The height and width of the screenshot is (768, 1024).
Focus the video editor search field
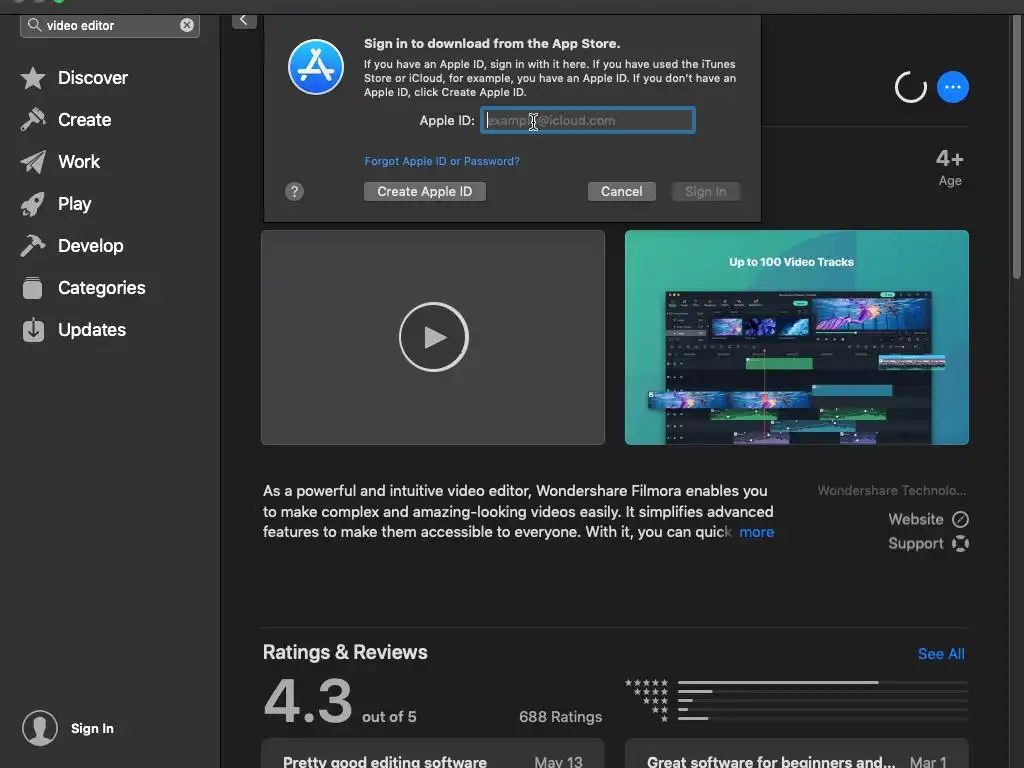(110, 25)
